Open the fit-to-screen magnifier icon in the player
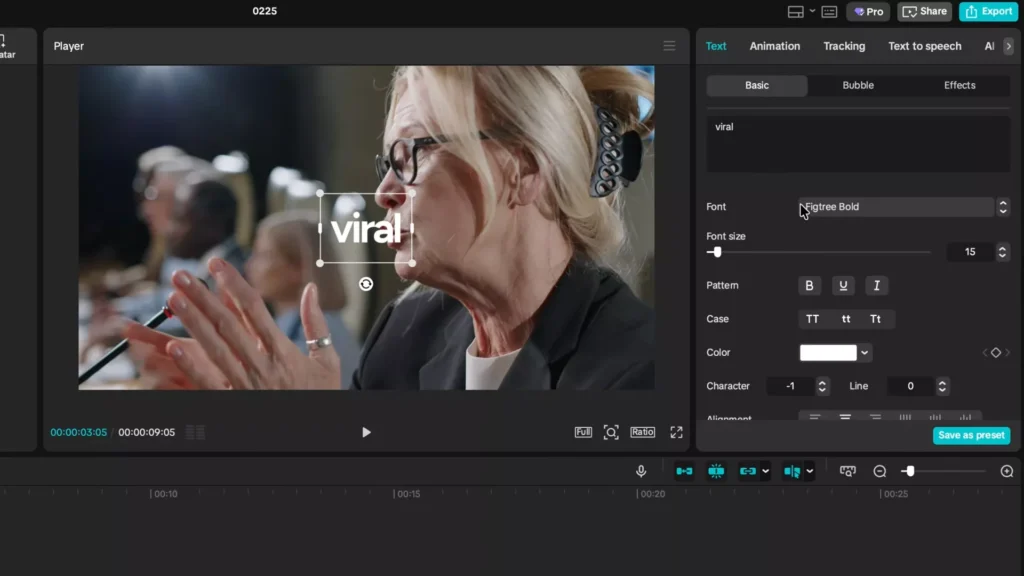The width and height of the screenshot is (1024, 576). [x=611, y=432]
